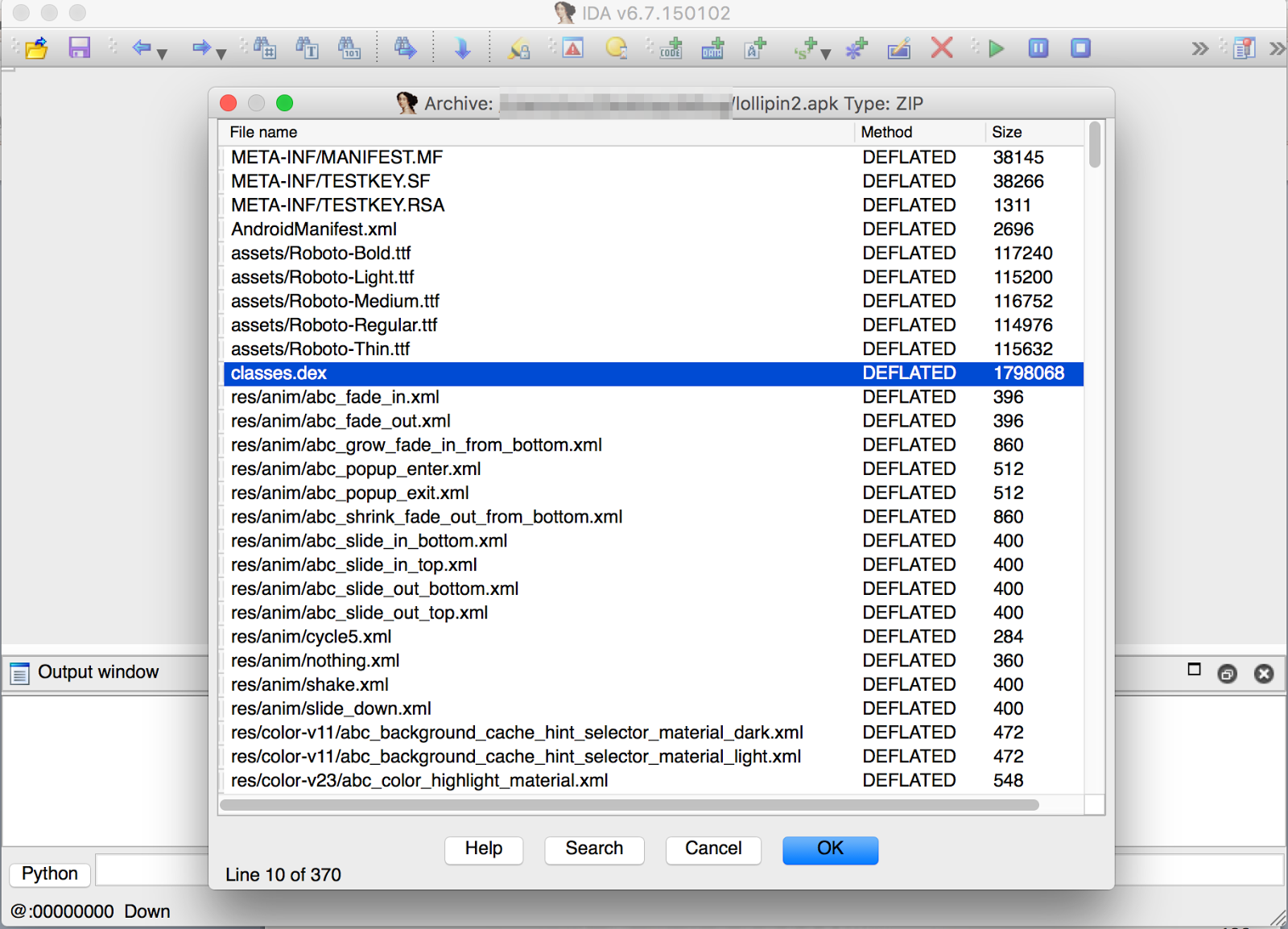
Task: Click the Output window panel title
Action: pyautogui.click(x=98, y=672)
